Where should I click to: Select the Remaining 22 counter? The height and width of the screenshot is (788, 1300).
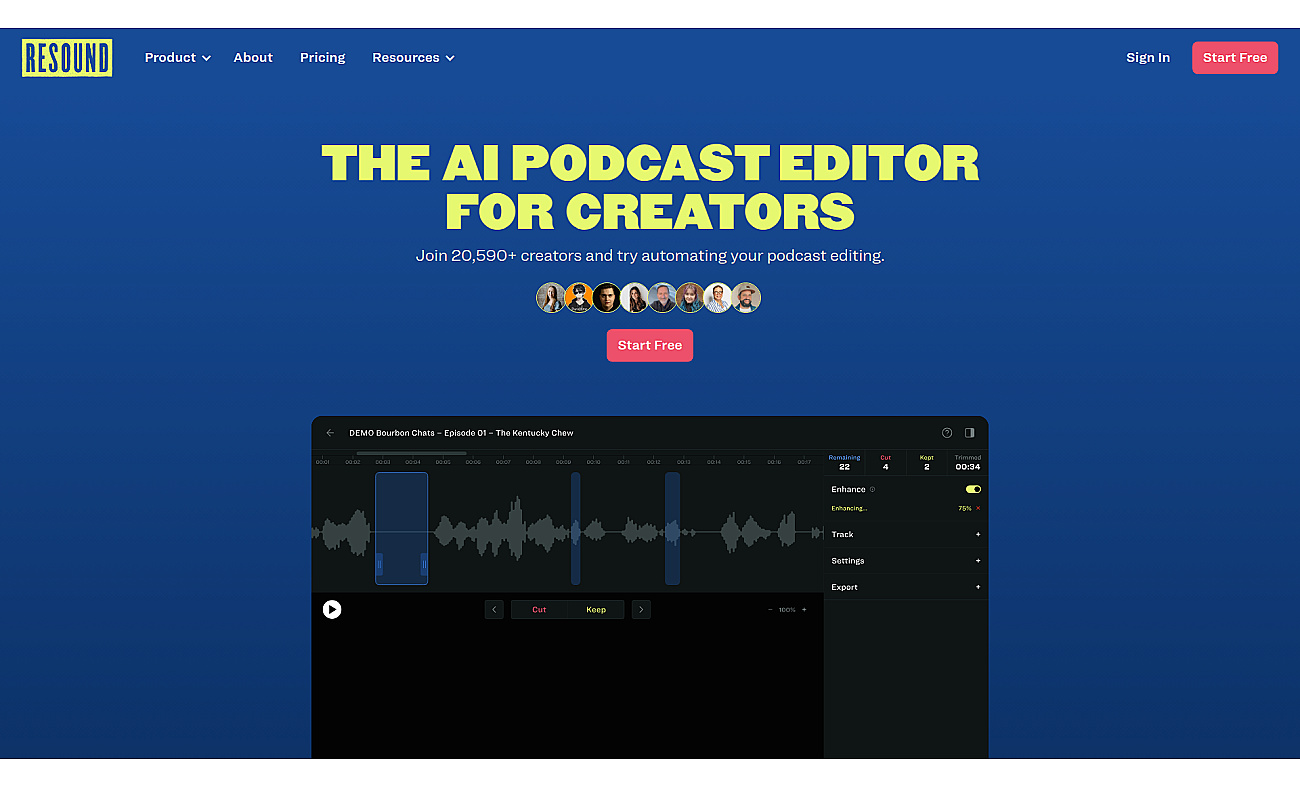click(845, 462)
